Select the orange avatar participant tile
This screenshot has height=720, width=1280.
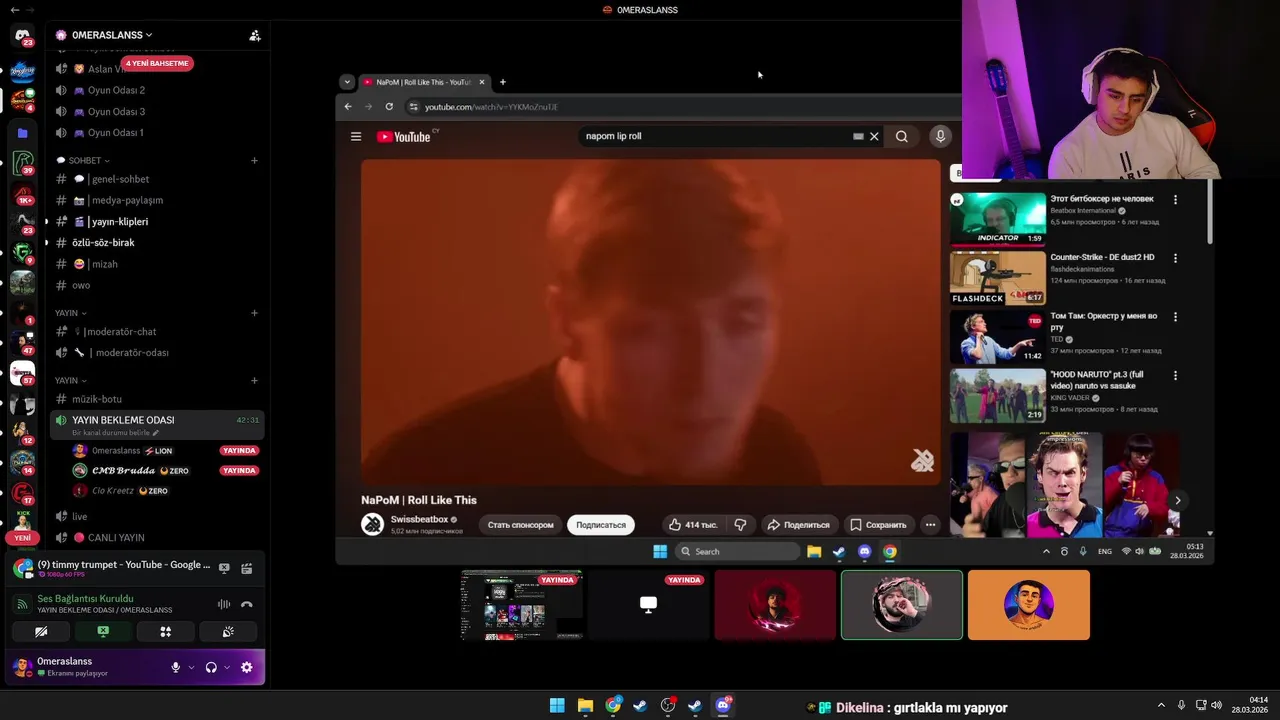coord(1029,605)
